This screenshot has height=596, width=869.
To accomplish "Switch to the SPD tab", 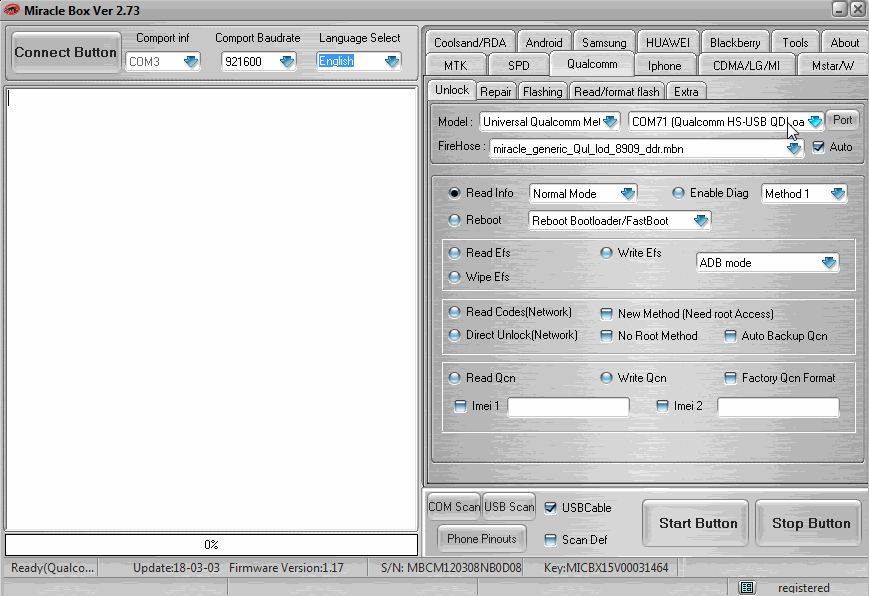I will [x=519, y=65].
